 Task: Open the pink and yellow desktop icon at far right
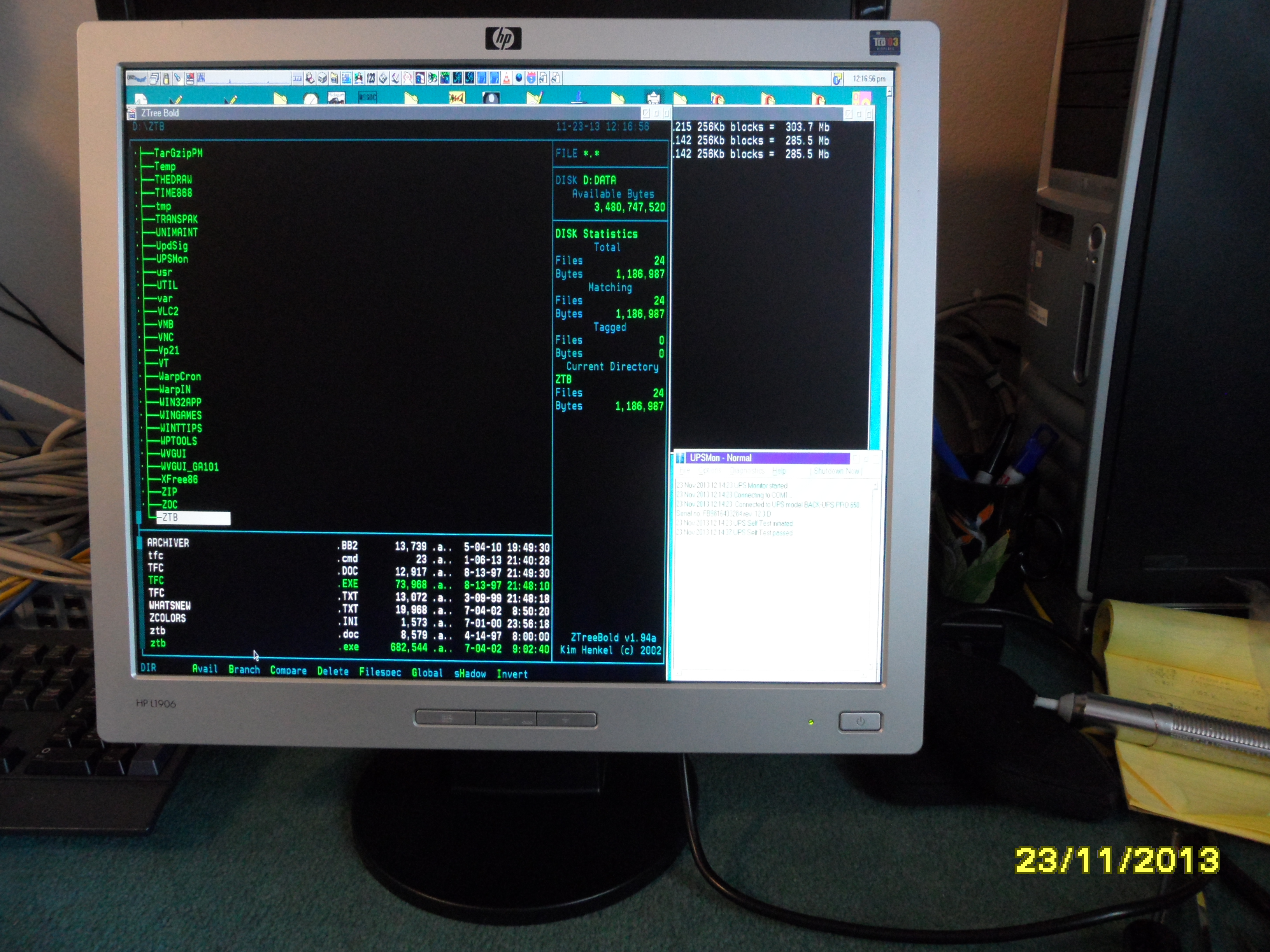coord(862,99)
